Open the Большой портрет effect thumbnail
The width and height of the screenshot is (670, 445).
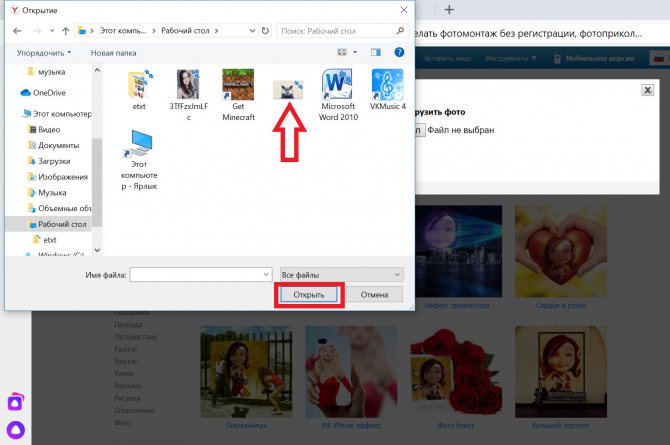[x=561, y=371]
